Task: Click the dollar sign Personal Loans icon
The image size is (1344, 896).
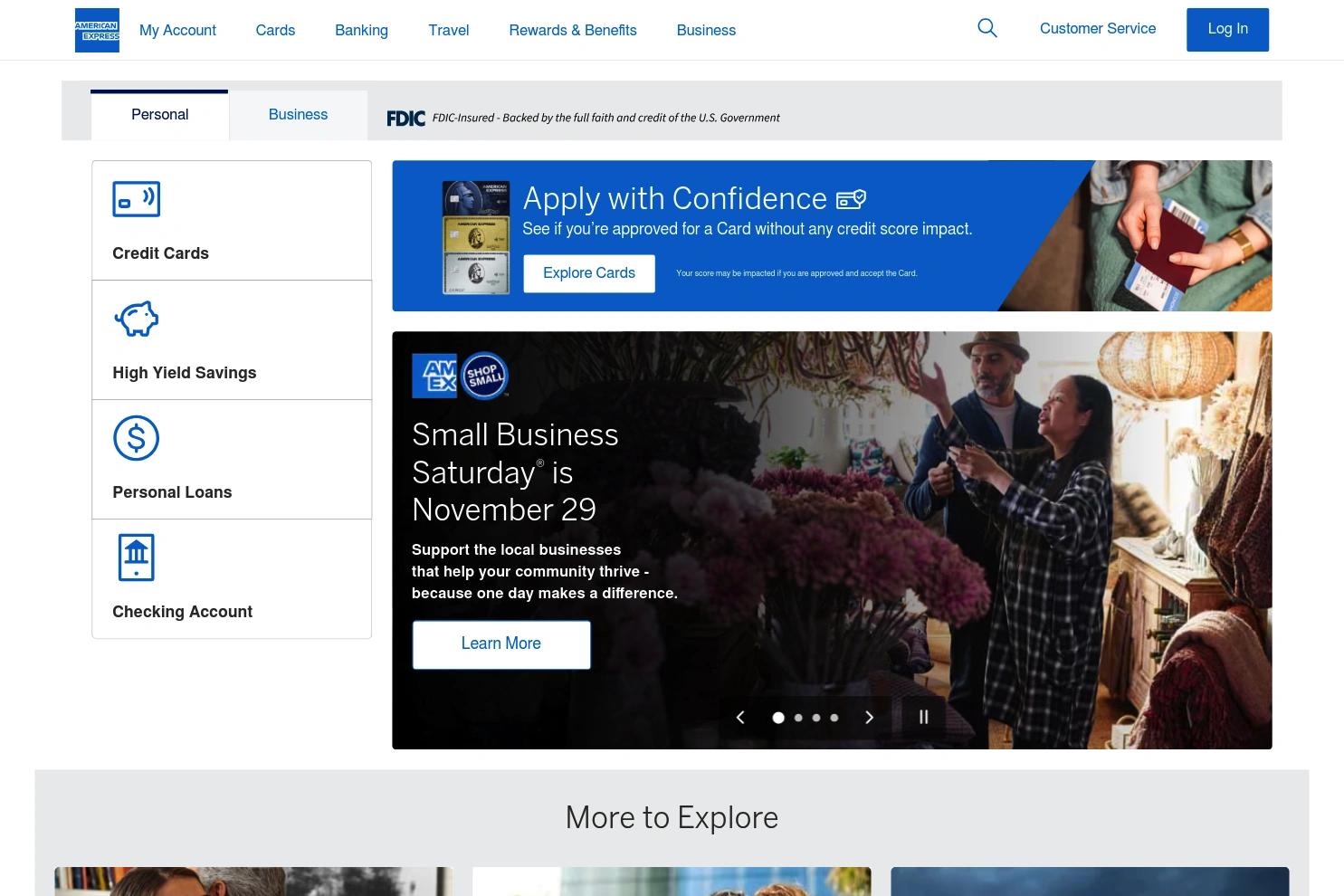Action: tap(137, 438)
